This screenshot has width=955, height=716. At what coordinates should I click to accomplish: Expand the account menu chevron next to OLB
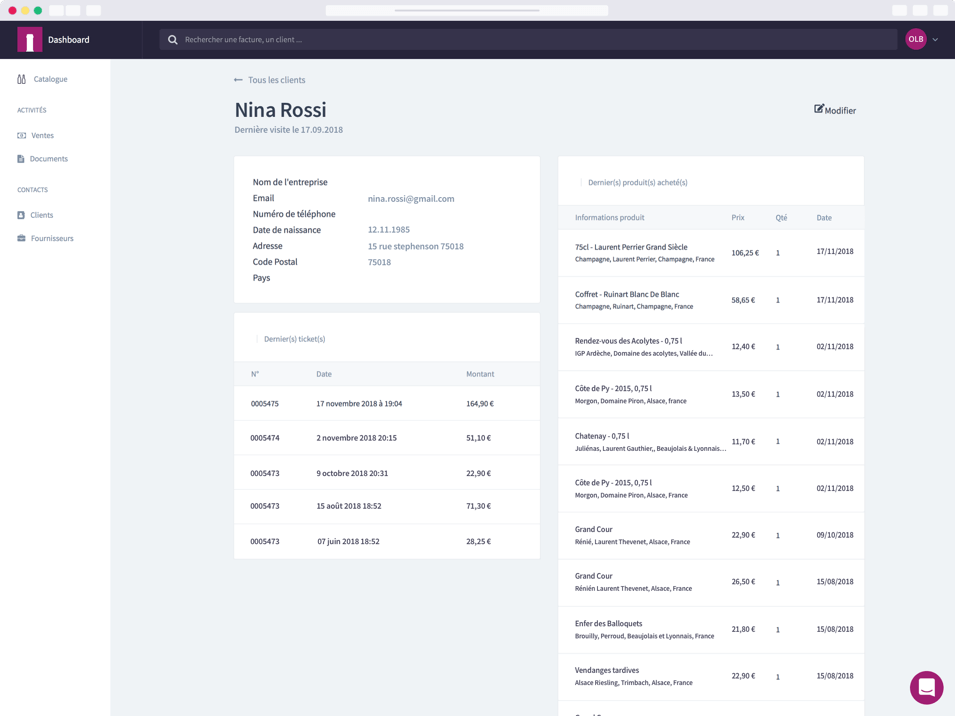click(x=934, y=39)
